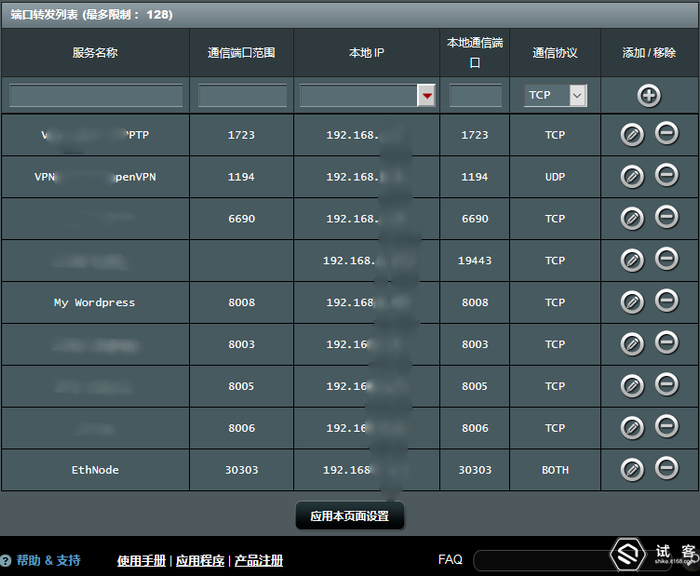Edit the port 6690 forwarding rule
This screenshot has height=576, width=700.
tap(632, 218)
